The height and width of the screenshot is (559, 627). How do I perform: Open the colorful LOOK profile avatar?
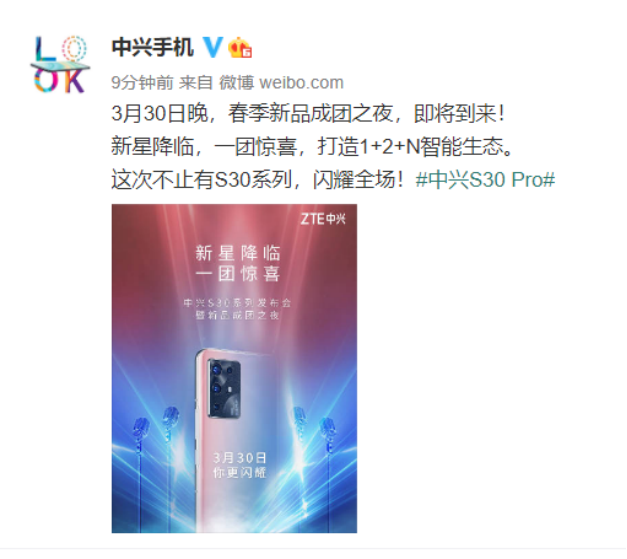pos(60,64)
